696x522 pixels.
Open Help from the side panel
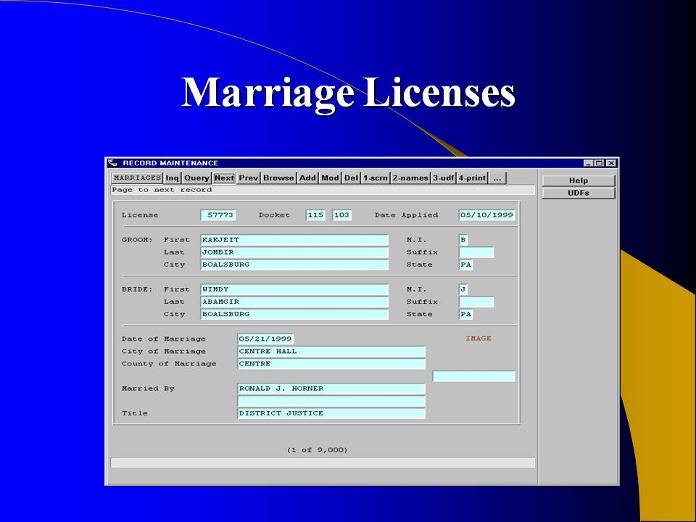coord(578,181)
